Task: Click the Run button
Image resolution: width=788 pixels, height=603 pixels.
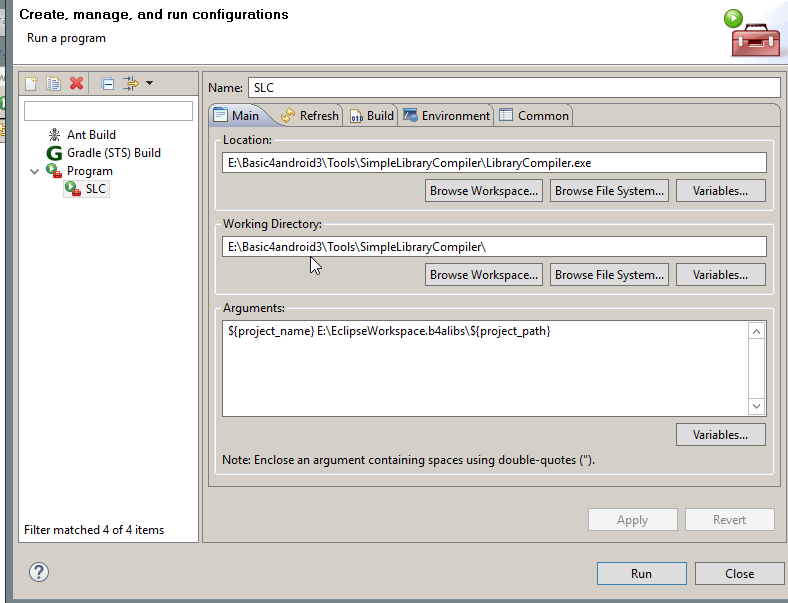Action: tap(641, 574)
